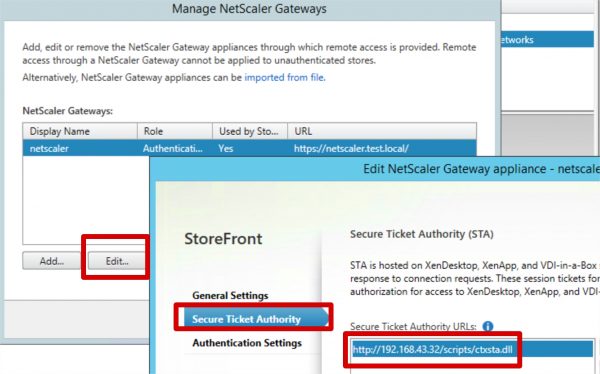600x374 pixels.
Task: Select the netscaler row in gateways list
Action: (249, 148)
